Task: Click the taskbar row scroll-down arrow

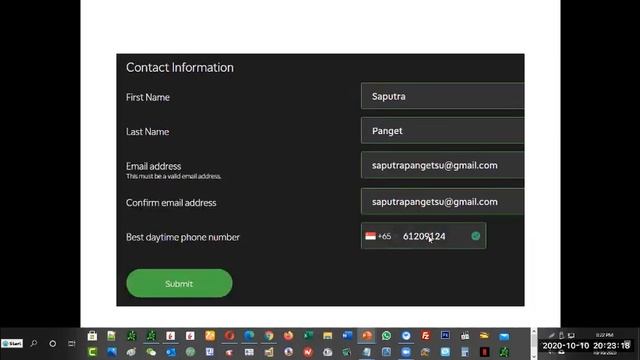Action: (533, 356)
